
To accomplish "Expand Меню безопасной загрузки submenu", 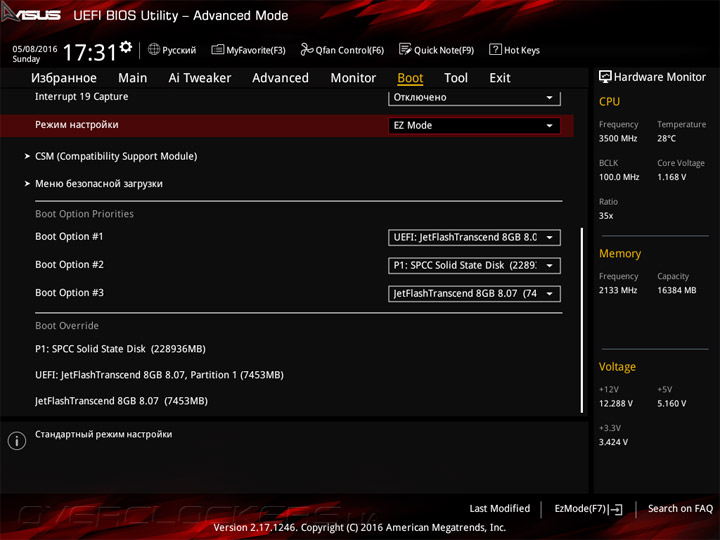I will pyautogui.click(x=99, y=184).
